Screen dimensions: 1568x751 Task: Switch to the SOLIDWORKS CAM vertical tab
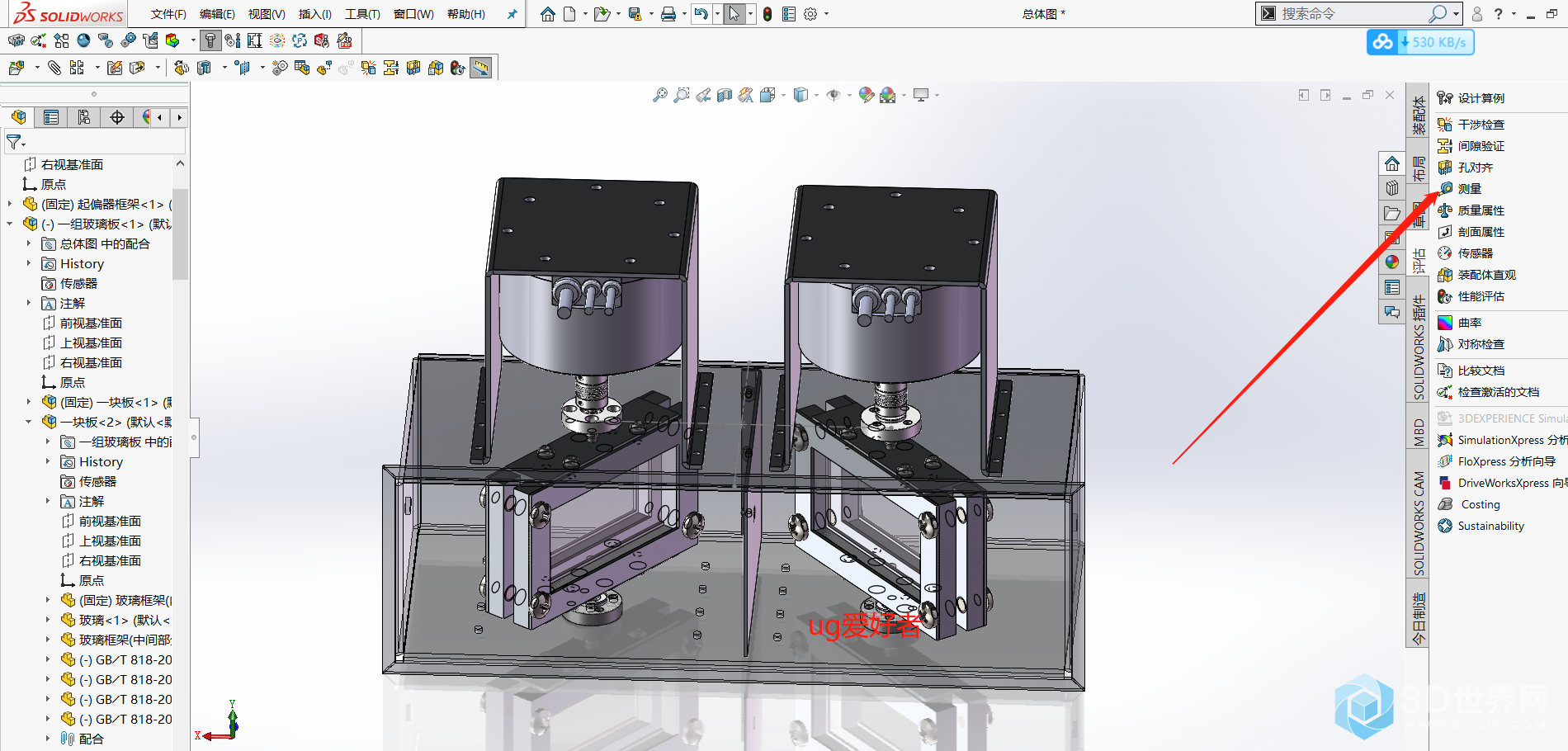(x=1419, y=523)
